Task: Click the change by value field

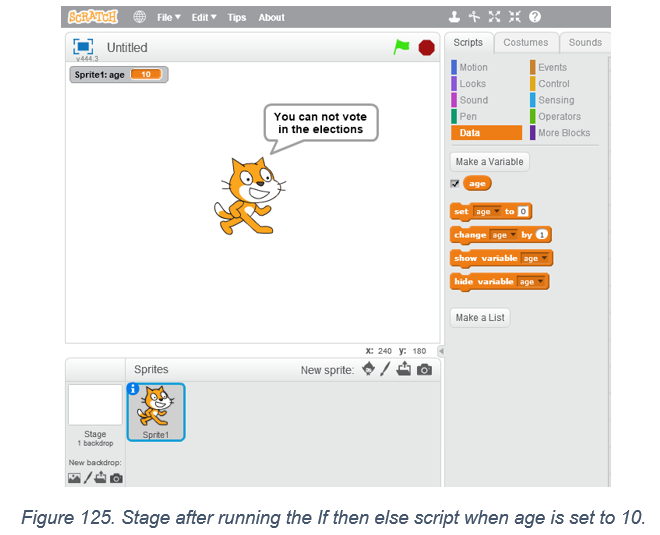Action: click(x=542, y=235)
